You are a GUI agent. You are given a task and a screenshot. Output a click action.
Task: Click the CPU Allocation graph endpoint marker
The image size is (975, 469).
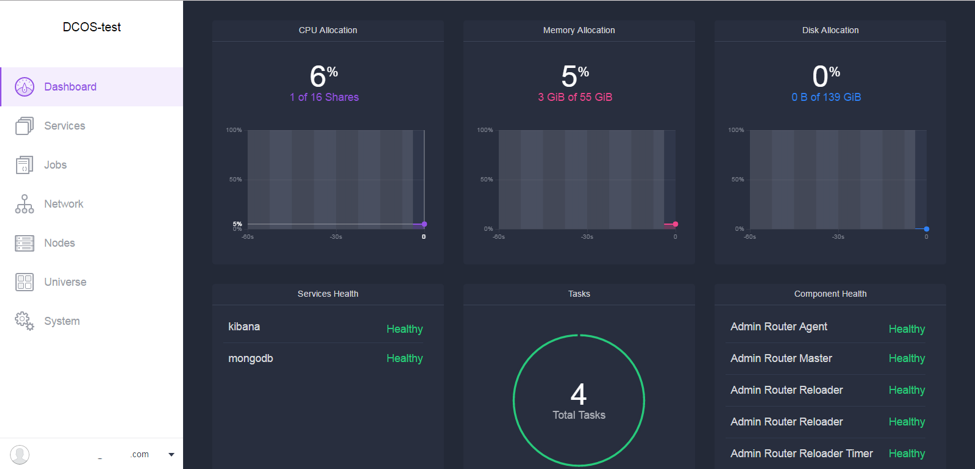pyautogui.click(x=424, y=224)
